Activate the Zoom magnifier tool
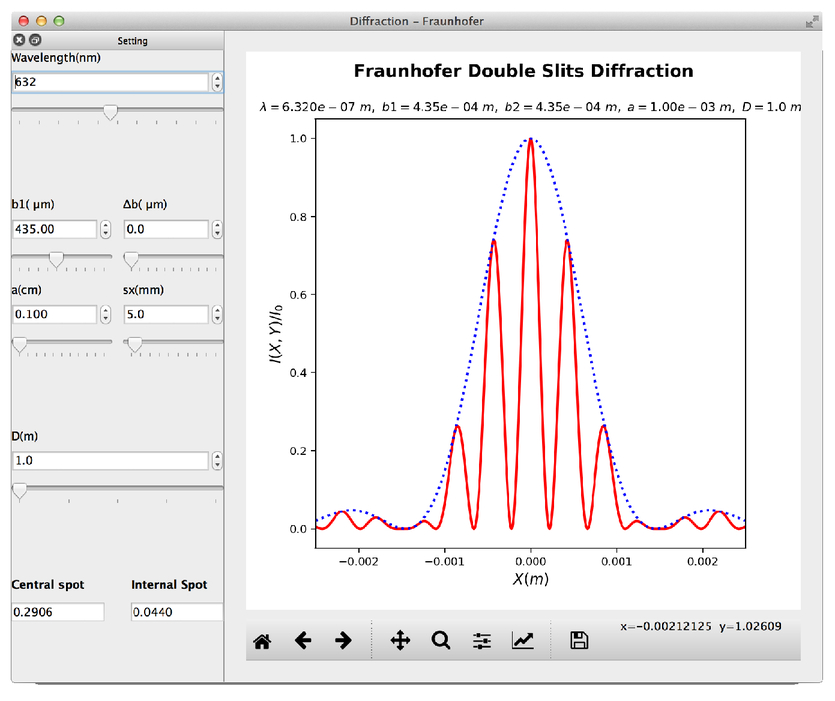 (x=441, y=640)
